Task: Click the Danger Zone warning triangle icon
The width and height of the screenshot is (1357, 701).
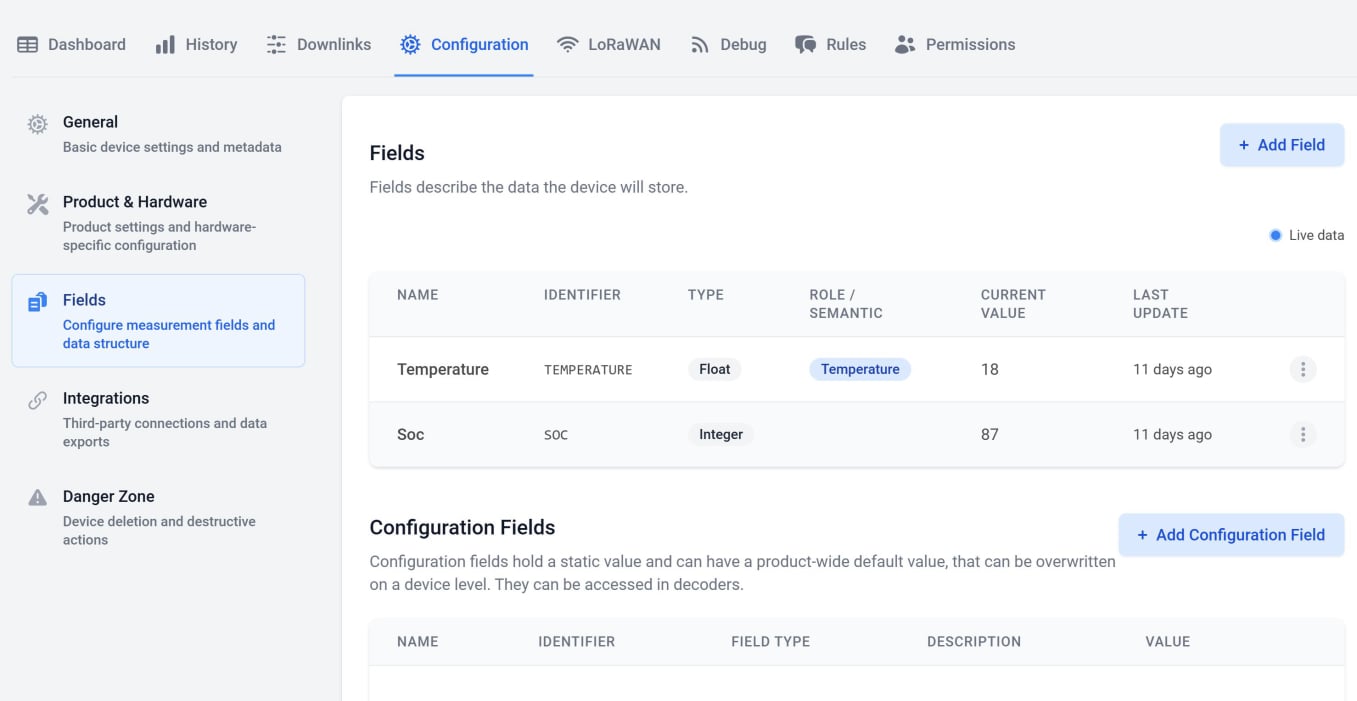Action: tap(37, 498)
